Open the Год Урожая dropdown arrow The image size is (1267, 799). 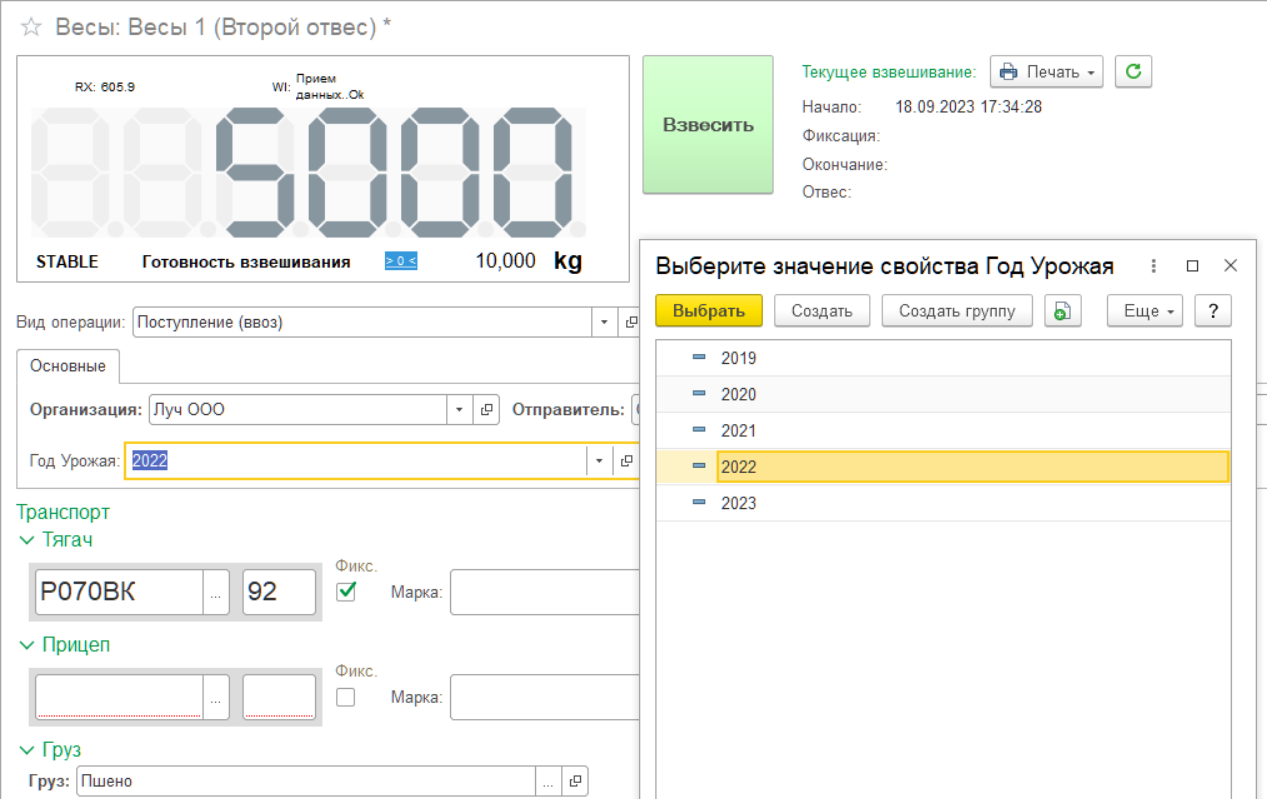point(599,461)
